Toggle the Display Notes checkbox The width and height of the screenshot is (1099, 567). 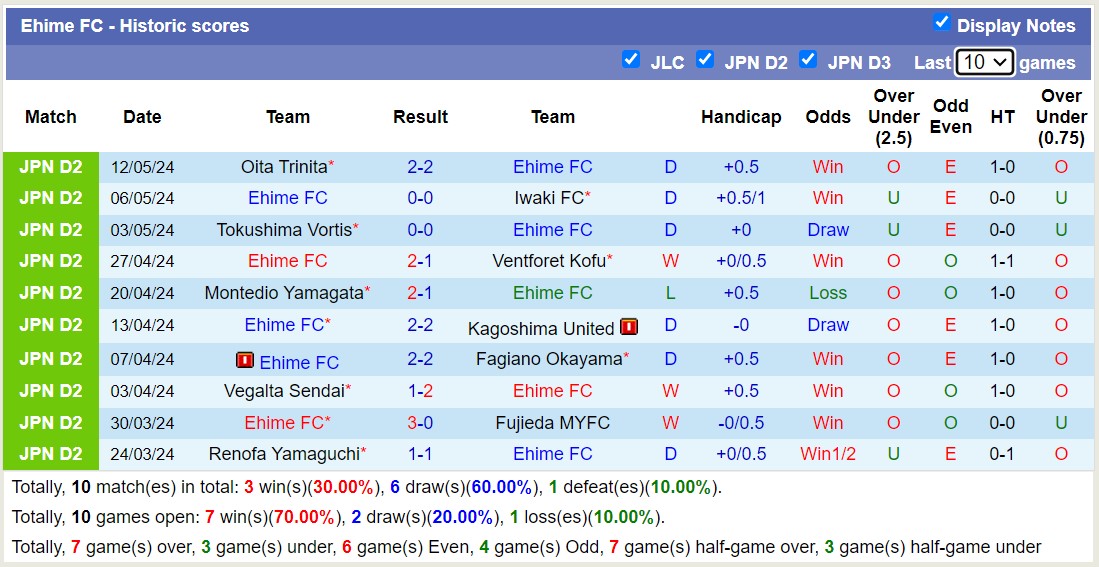coord(941,23)
